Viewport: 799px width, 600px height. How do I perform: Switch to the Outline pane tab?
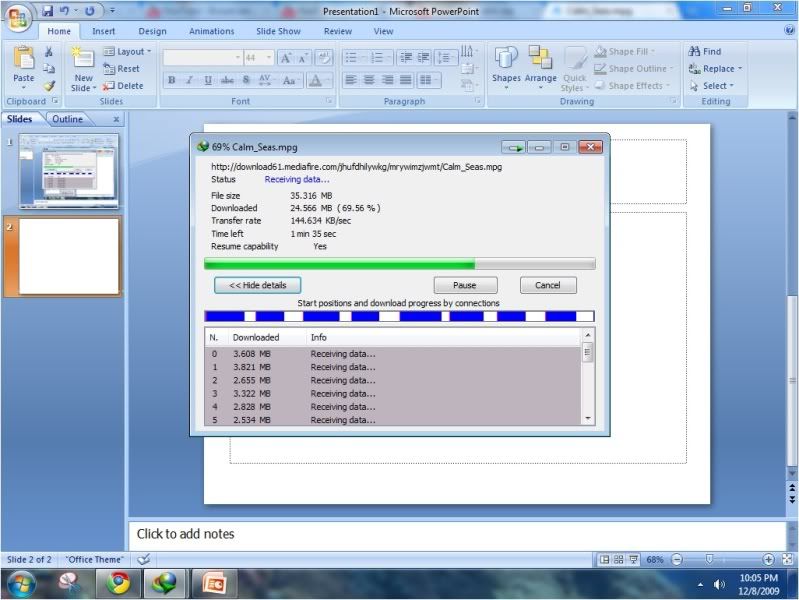[68, 119]
